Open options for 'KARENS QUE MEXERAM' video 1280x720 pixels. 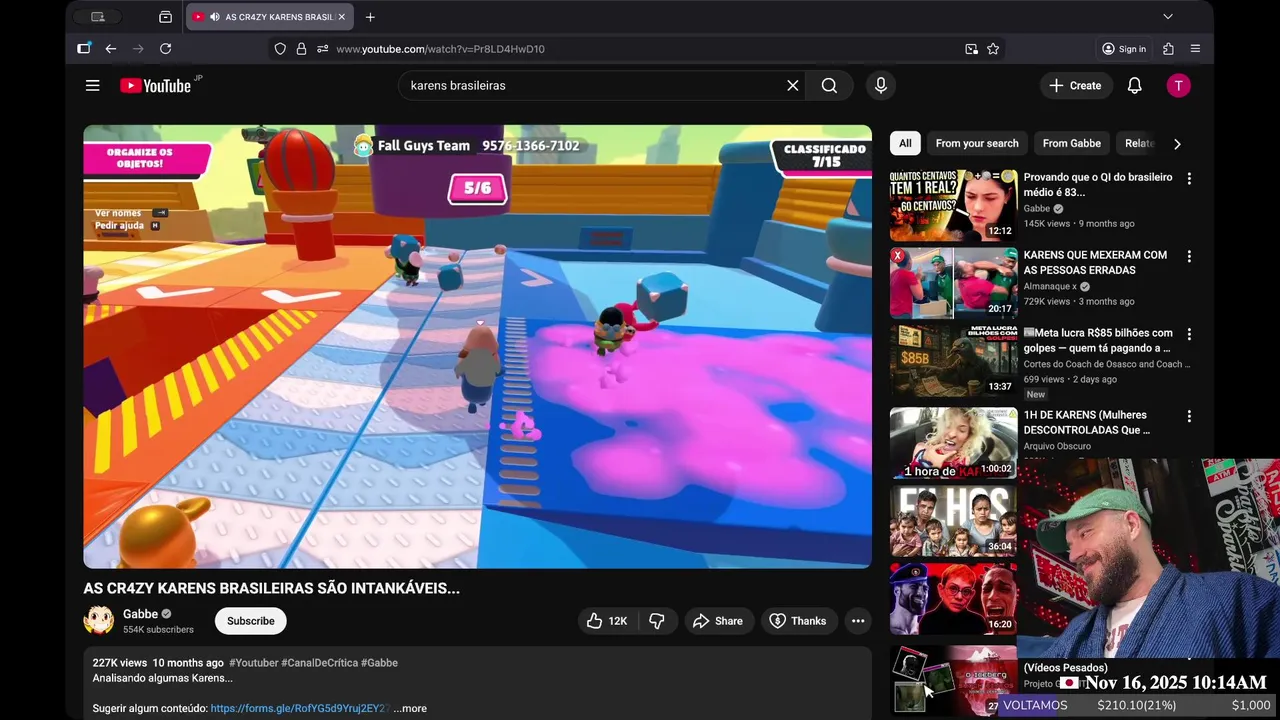pyautogui.click(x=1189, y=257)
